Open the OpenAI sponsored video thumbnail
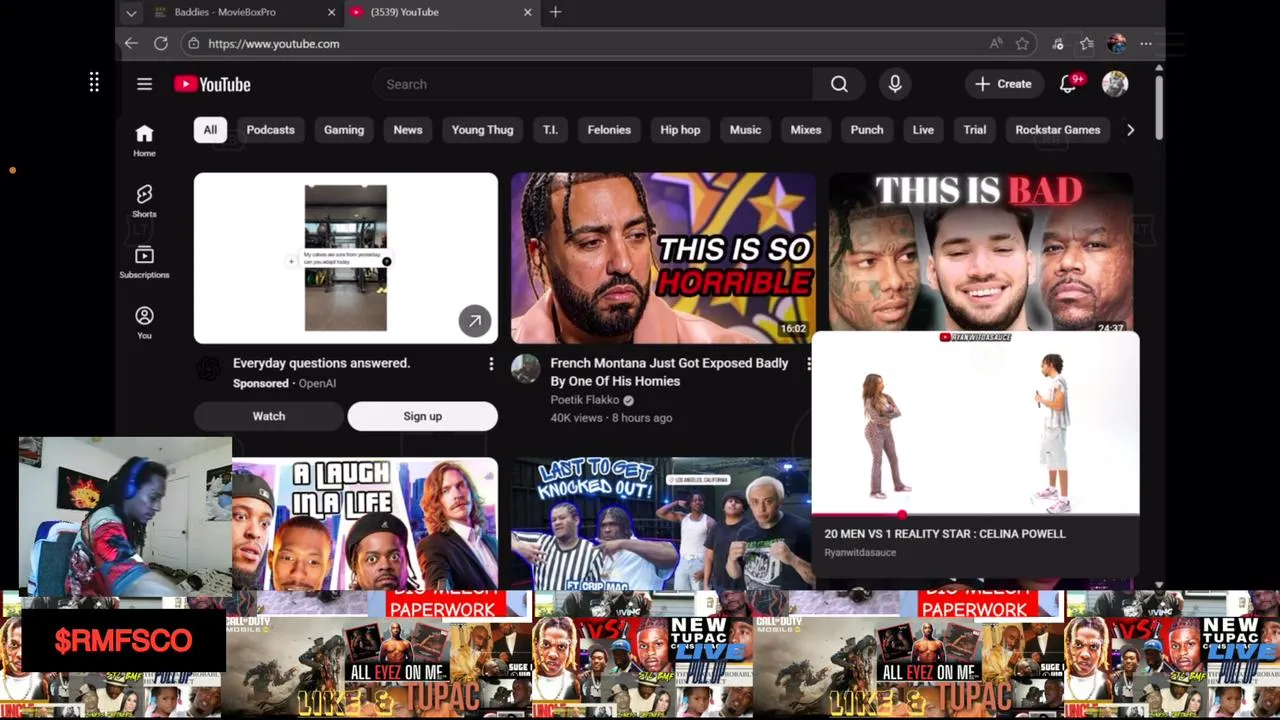1280x720 pixels. click(346, 258)
